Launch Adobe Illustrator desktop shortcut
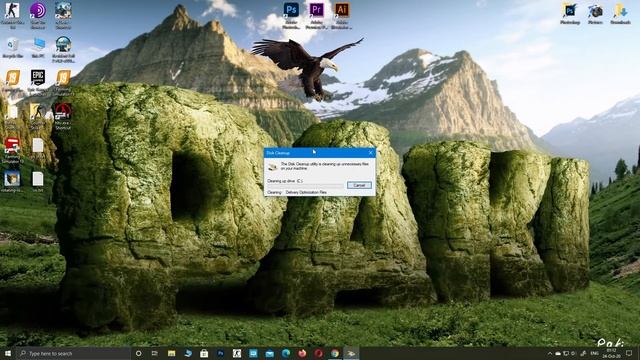Viewport: 640px width, 360px height. click(x=342, y=15)
